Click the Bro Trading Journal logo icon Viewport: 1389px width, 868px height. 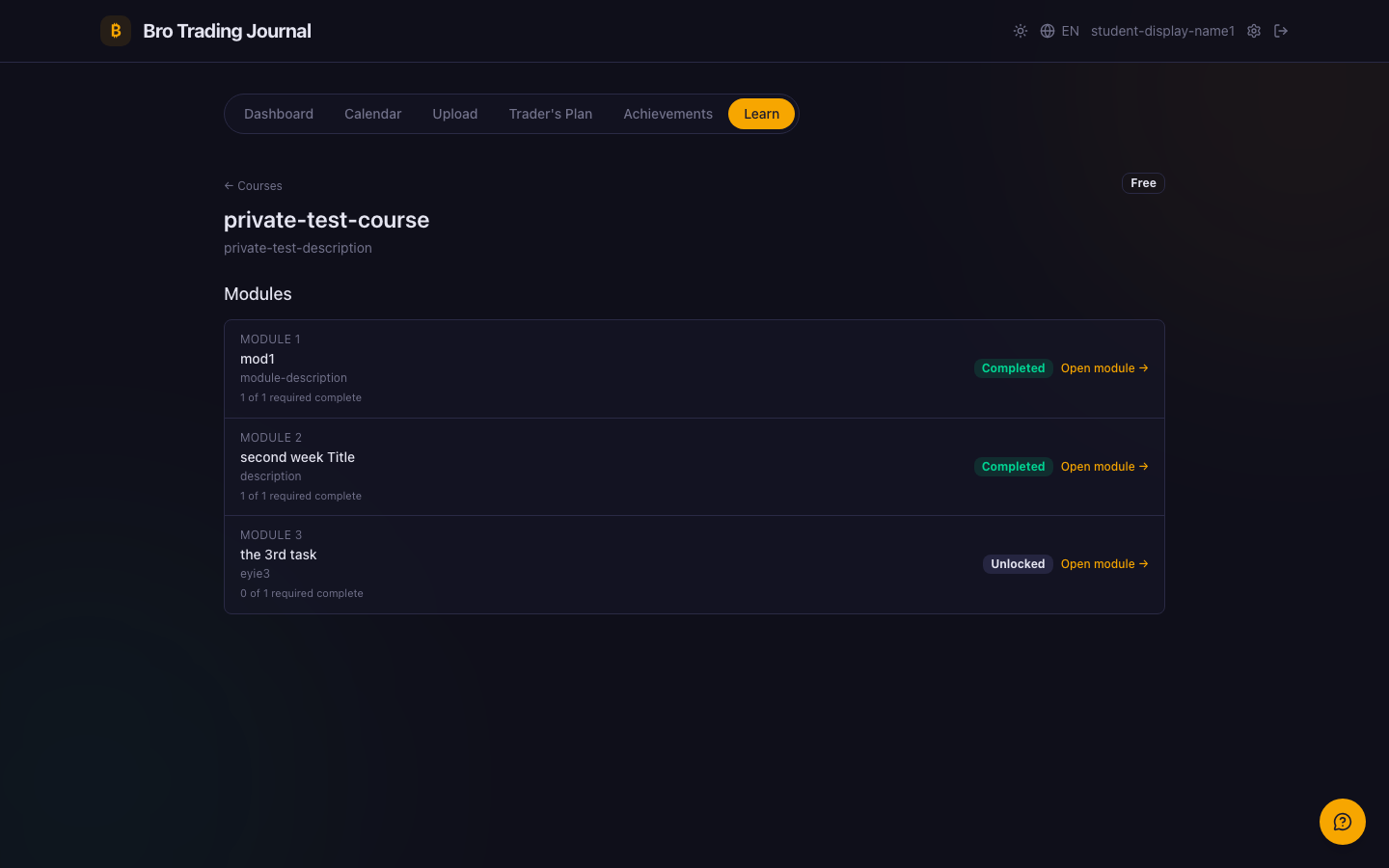click(116, 31)
